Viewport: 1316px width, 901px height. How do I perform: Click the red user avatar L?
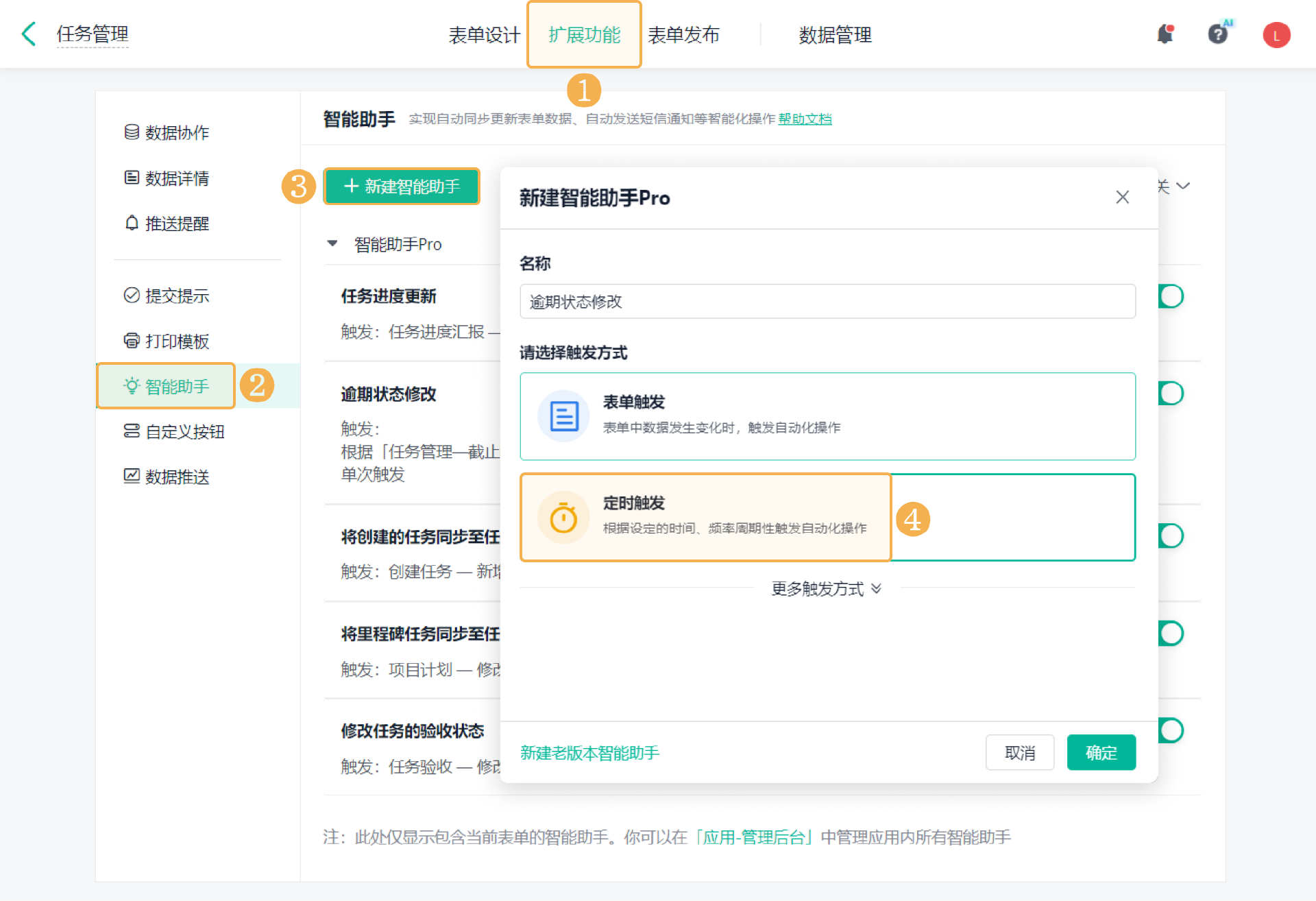1276,35
